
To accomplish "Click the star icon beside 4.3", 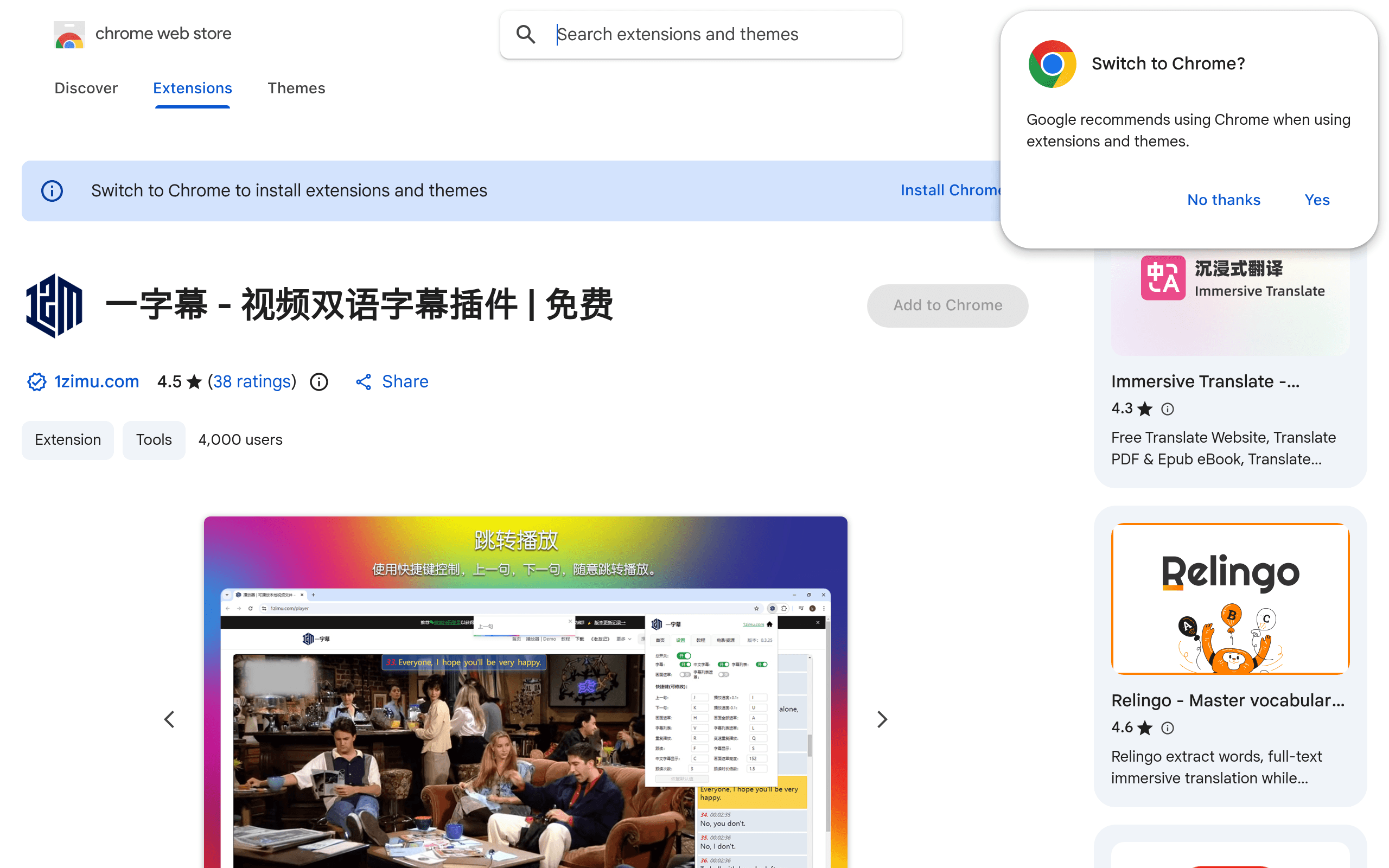I will 1145,409.
